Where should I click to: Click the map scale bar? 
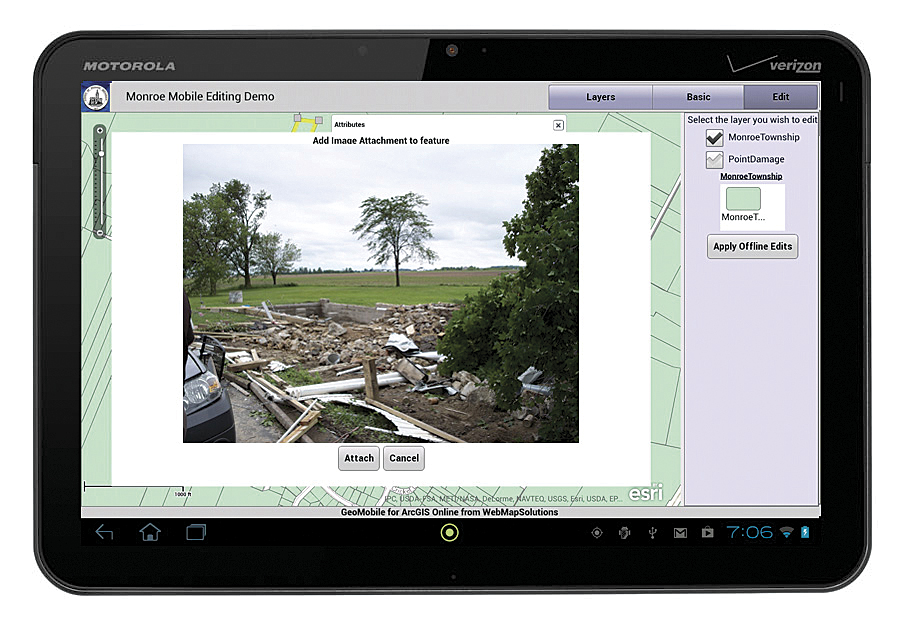click(x=134, y=488)
